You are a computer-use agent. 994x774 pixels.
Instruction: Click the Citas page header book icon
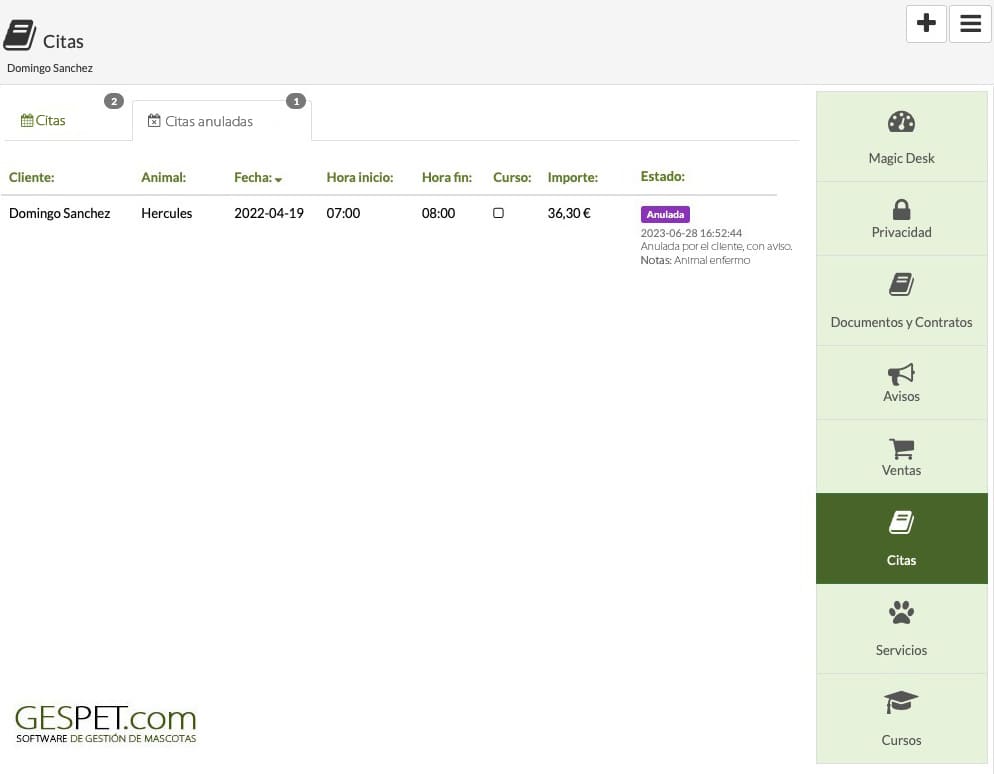click(x=20, y=35)
